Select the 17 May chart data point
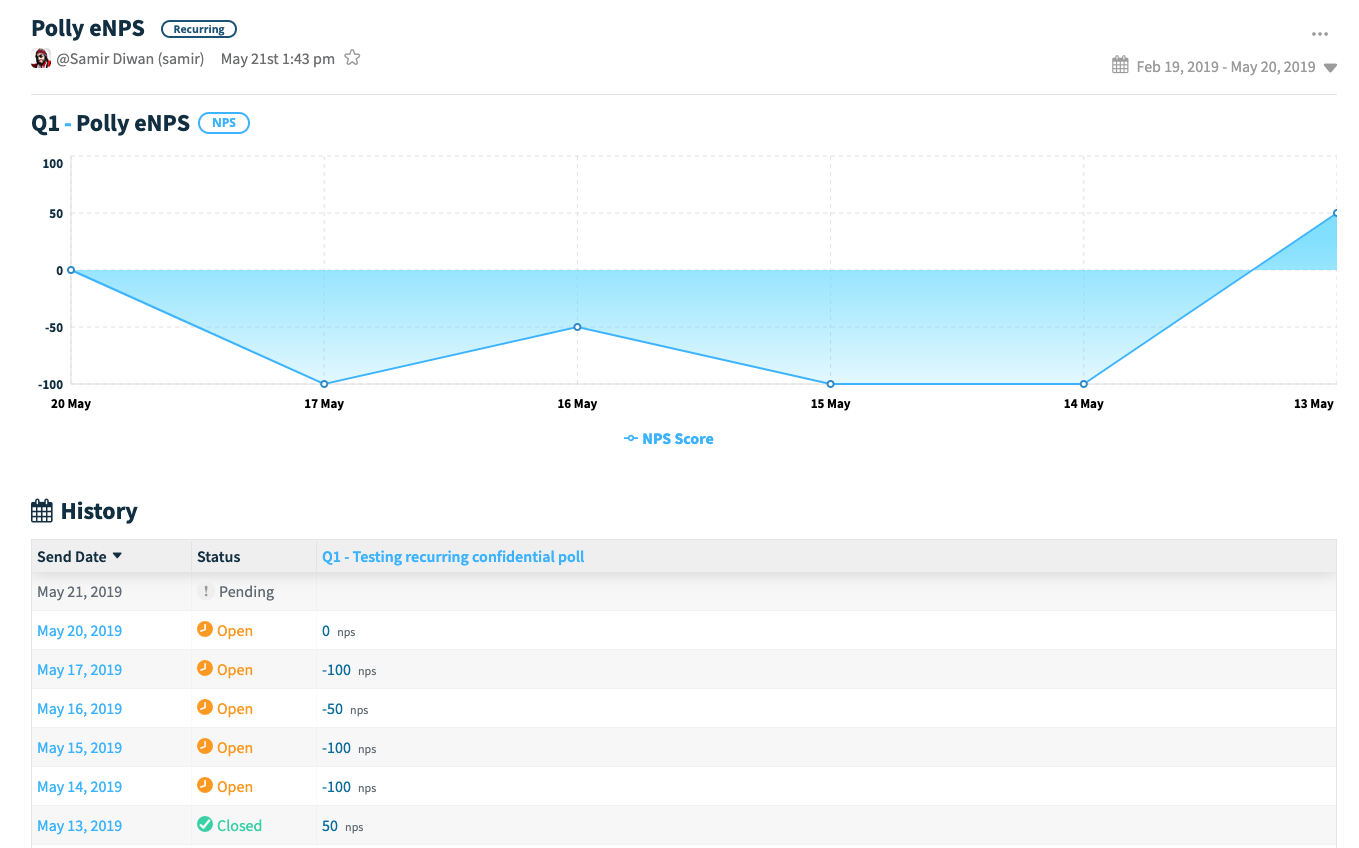This screenshot has width=1359, height=848. (x=324, y=384)
